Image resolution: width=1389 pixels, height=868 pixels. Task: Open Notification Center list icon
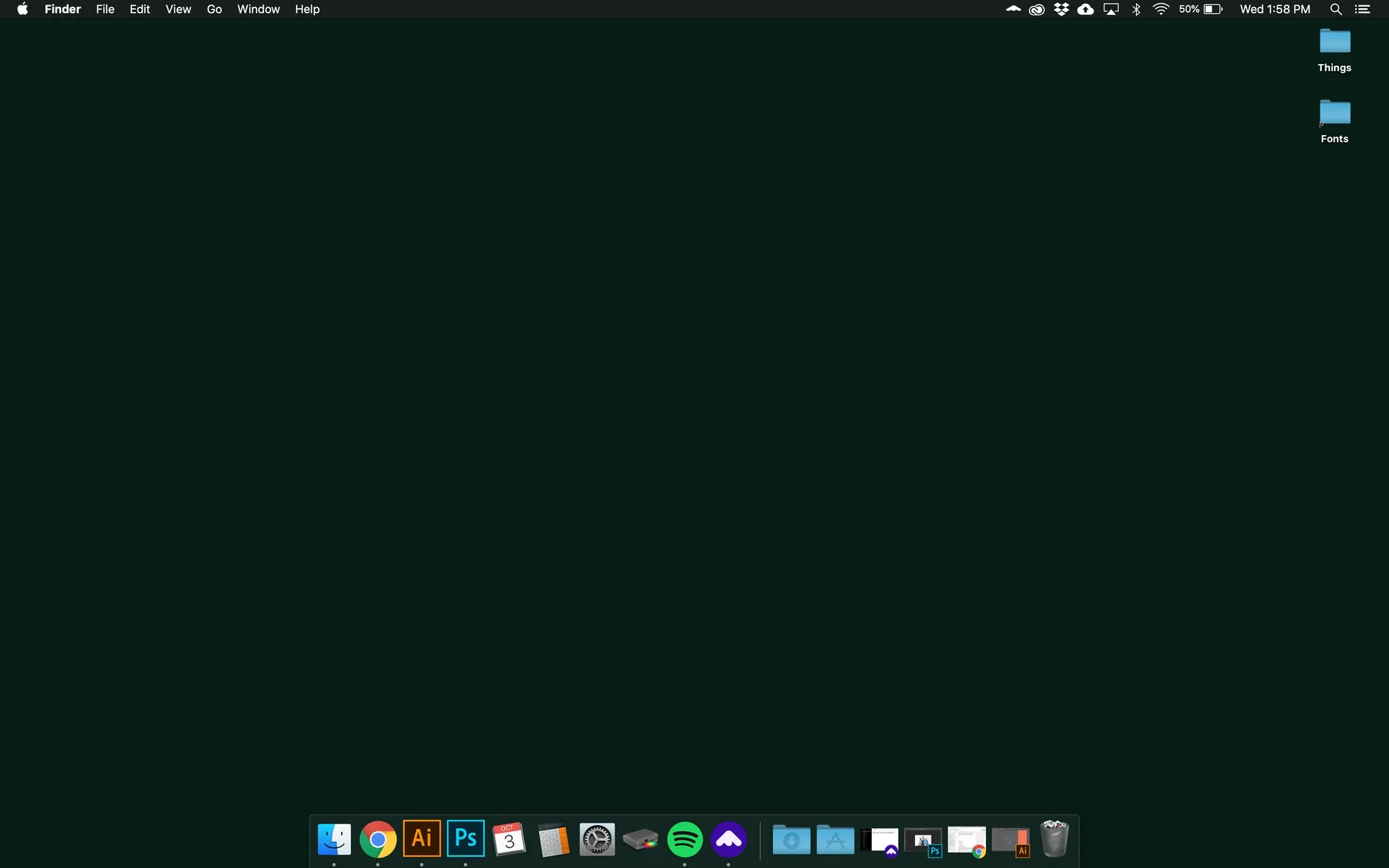click(x=1363, y=9)
